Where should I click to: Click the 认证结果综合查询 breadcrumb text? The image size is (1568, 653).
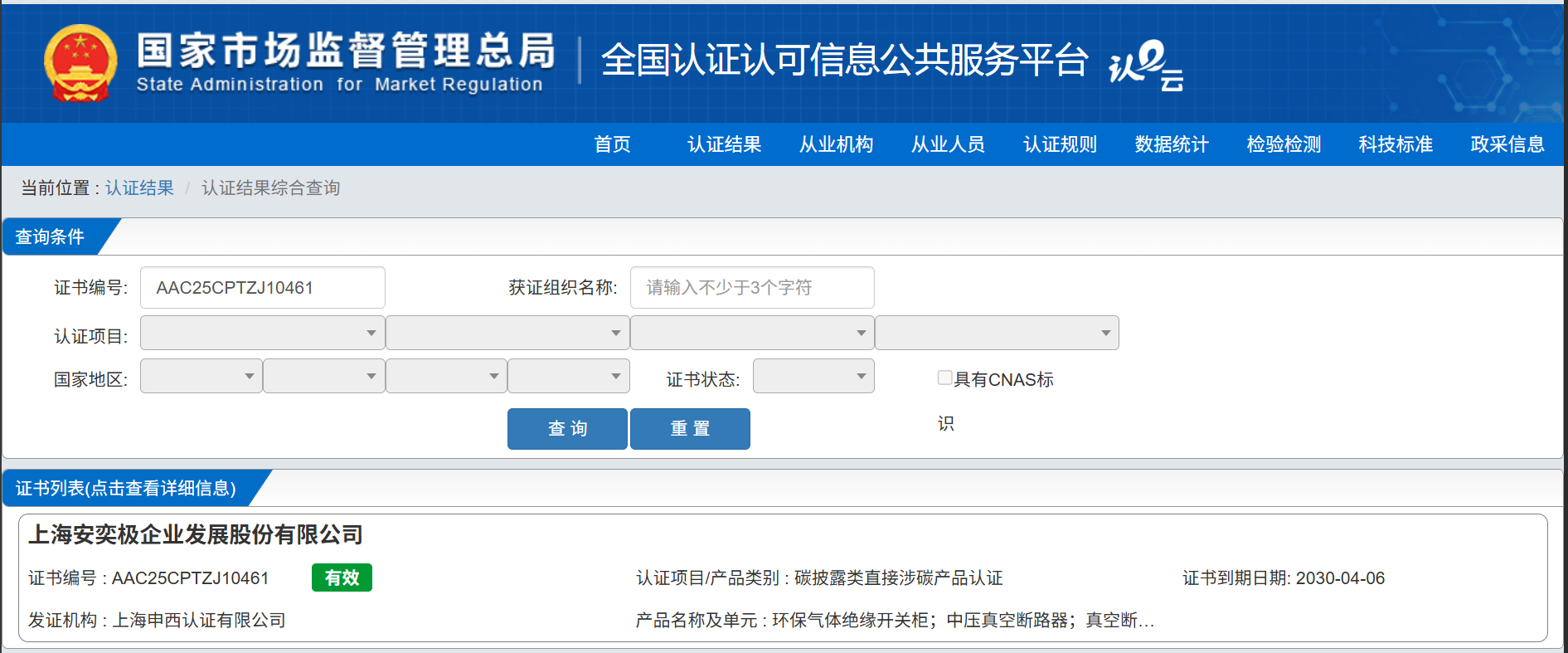pyautogui.click(x=271, y=188)
